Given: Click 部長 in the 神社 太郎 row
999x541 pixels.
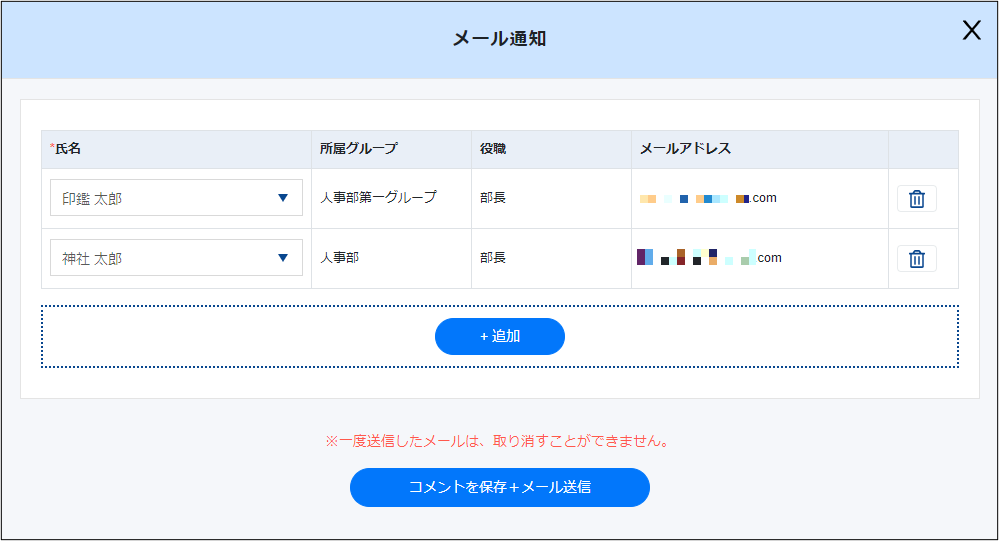Looking at the screenshot, I should [493, 258].
